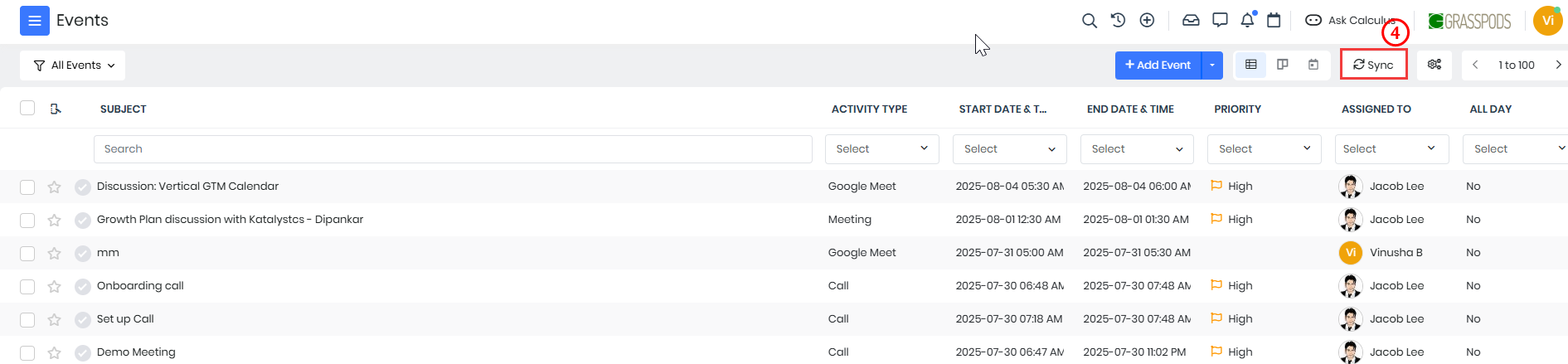Image resolution: width=1568 pixels, height=364 pixels.
Task: Sort by All Day column header
Action: [x=1490, y=109]
